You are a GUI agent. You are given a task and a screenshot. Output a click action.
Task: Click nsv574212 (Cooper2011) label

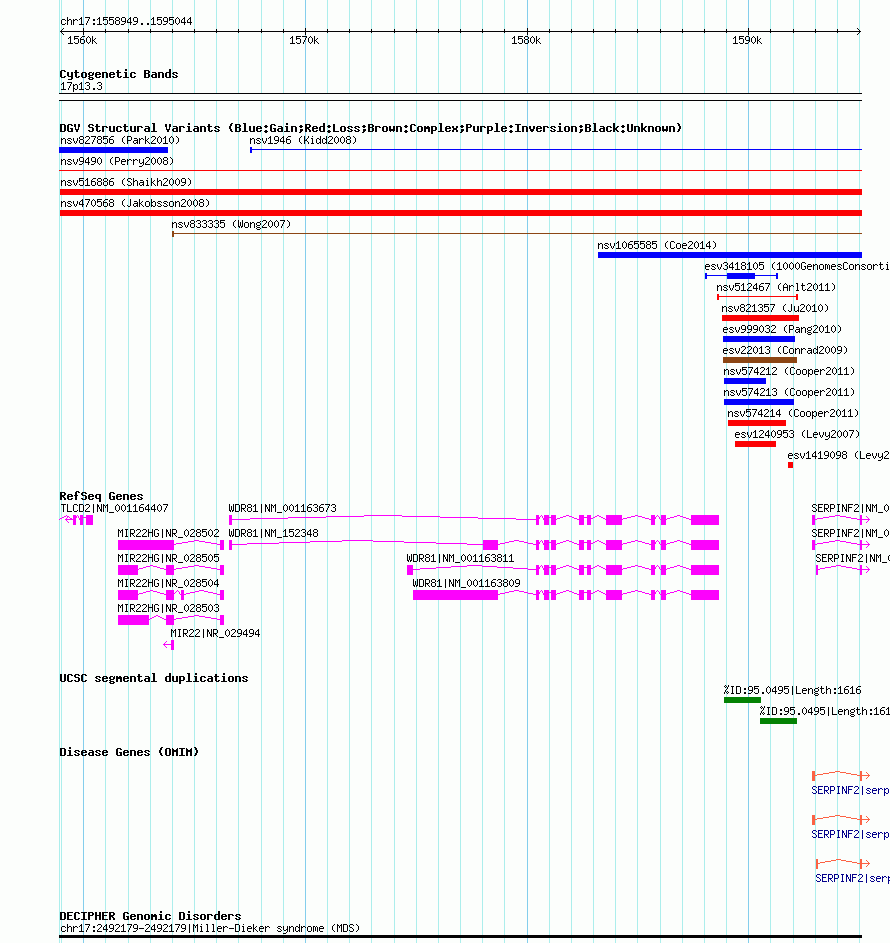789,372
